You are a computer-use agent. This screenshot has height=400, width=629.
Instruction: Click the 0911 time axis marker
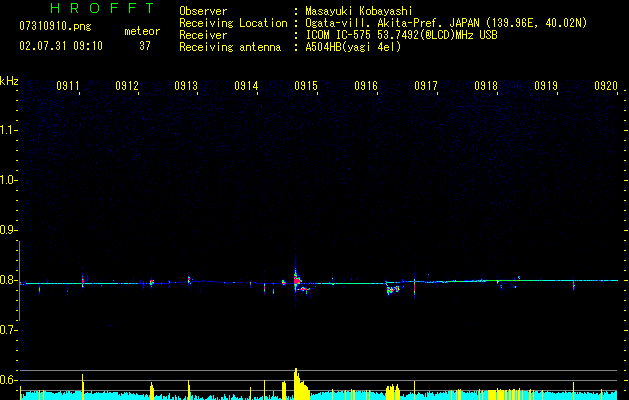[x=68, y=86]
